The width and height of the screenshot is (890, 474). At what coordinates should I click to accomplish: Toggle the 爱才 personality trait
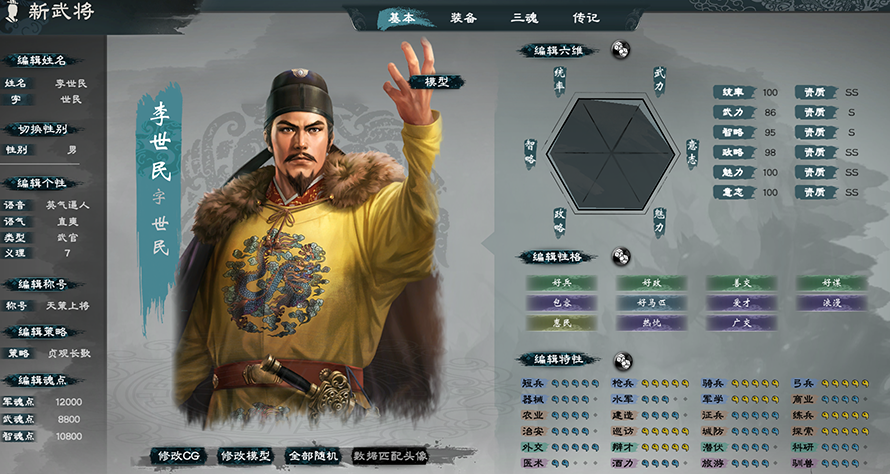point(741,303)
